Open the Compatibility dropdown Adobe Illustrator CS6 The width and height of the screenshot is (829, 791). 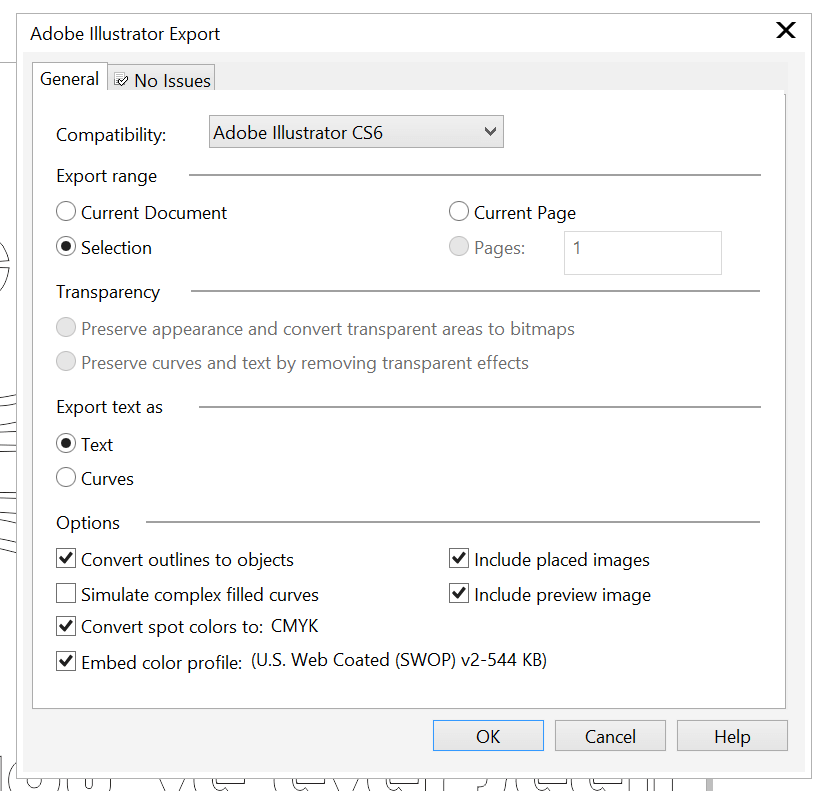[x=356, y=132]
